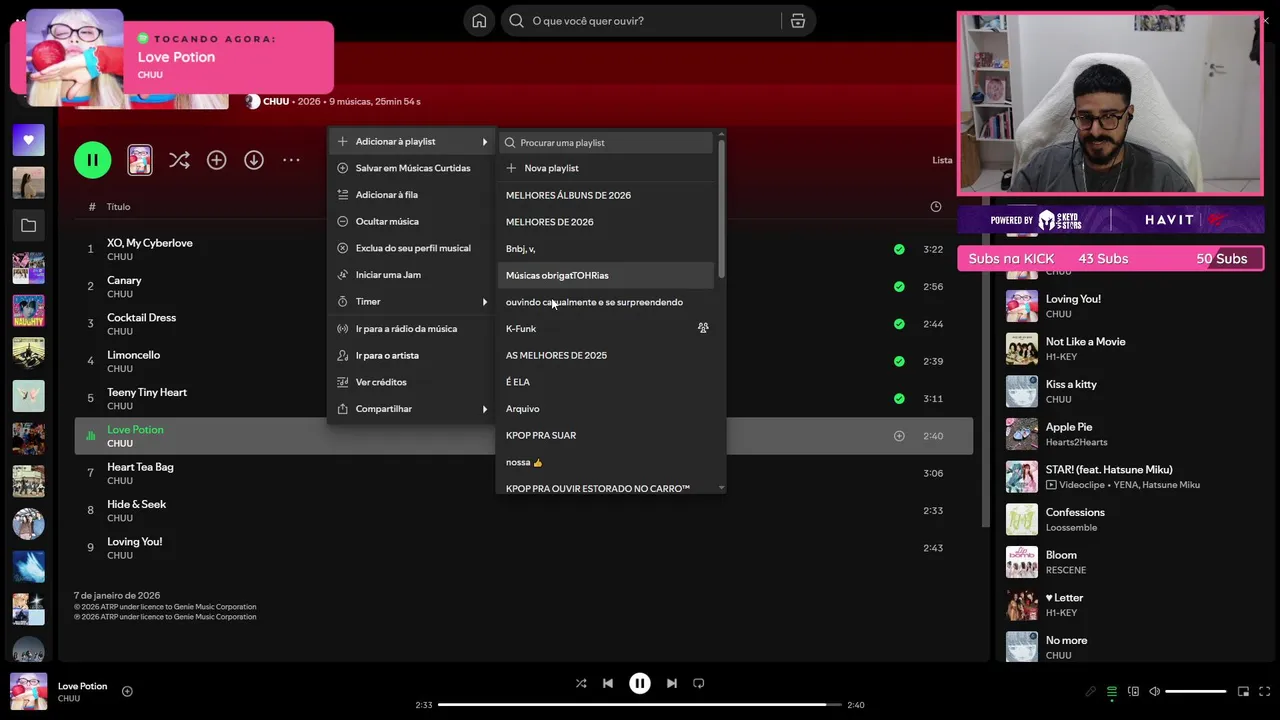1280x720 pixels.
Task: Toggle saved checkmark for Limoncello
Action: click(899, 361)
